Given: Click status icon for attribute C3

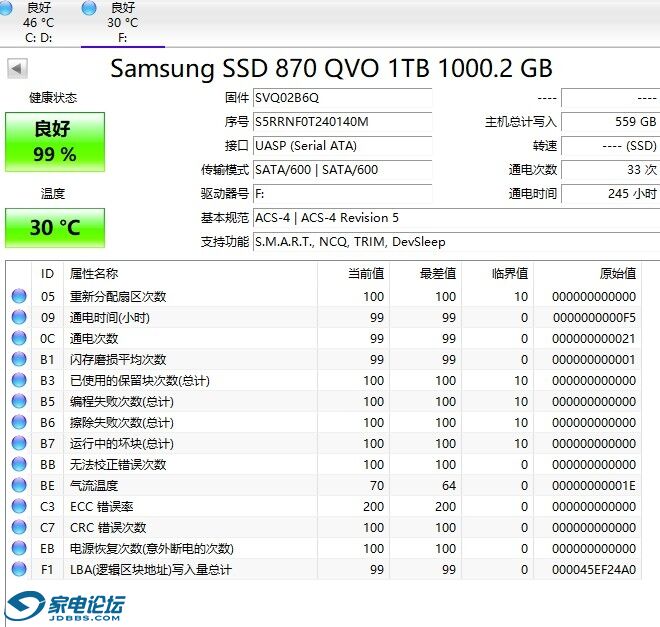Looking at the screenshot, I should click(x=19, y=506).
